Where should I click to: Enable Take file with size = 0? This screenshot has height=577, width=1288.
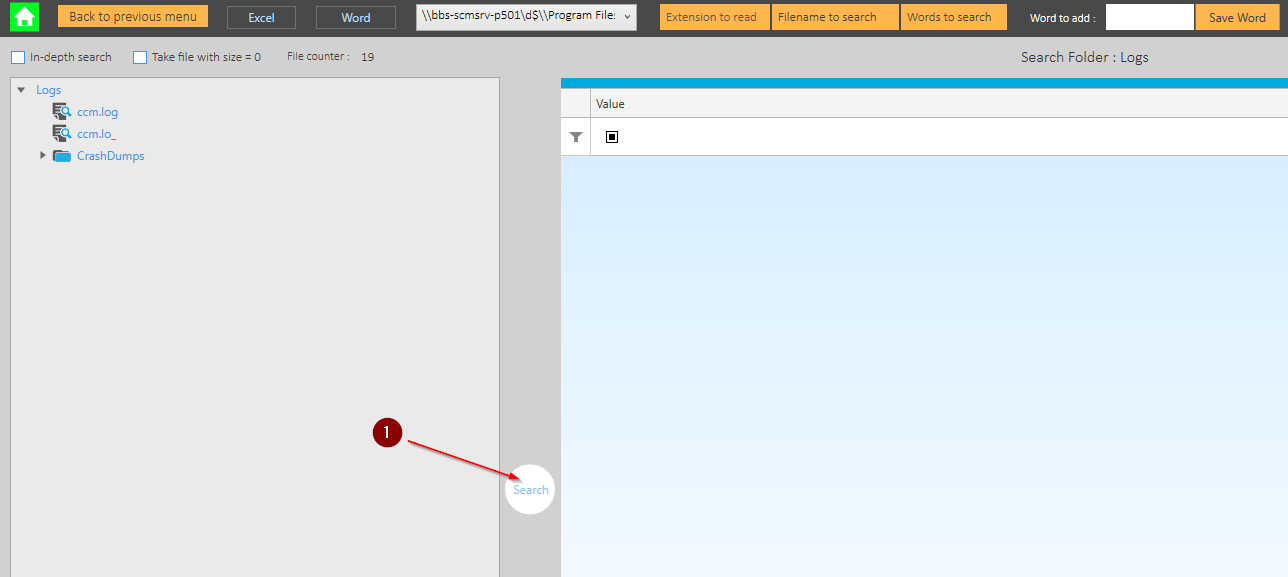(140, 57)
